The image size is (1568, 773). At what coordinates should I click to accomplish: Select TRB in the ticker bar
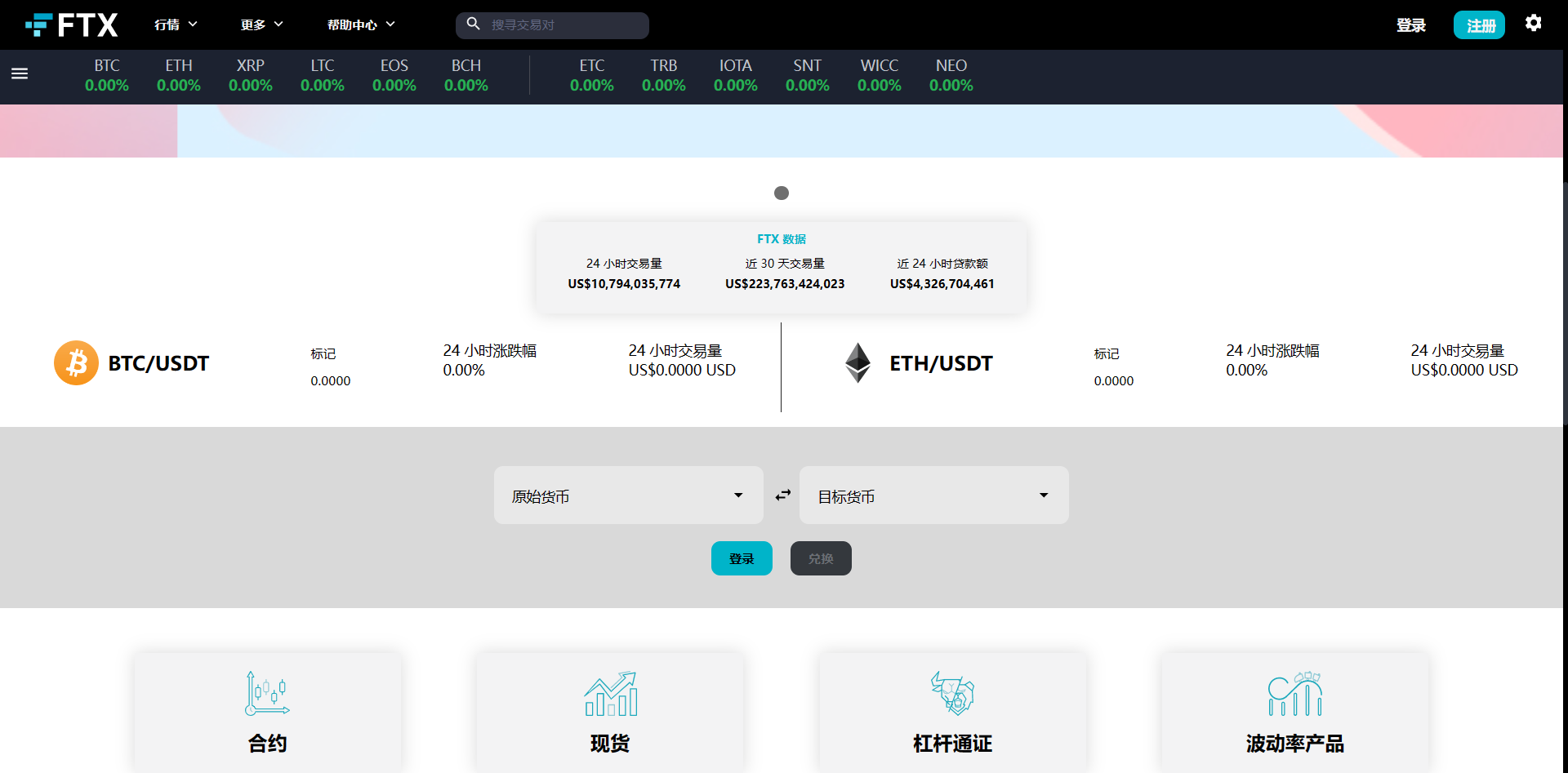click(664, 75)
